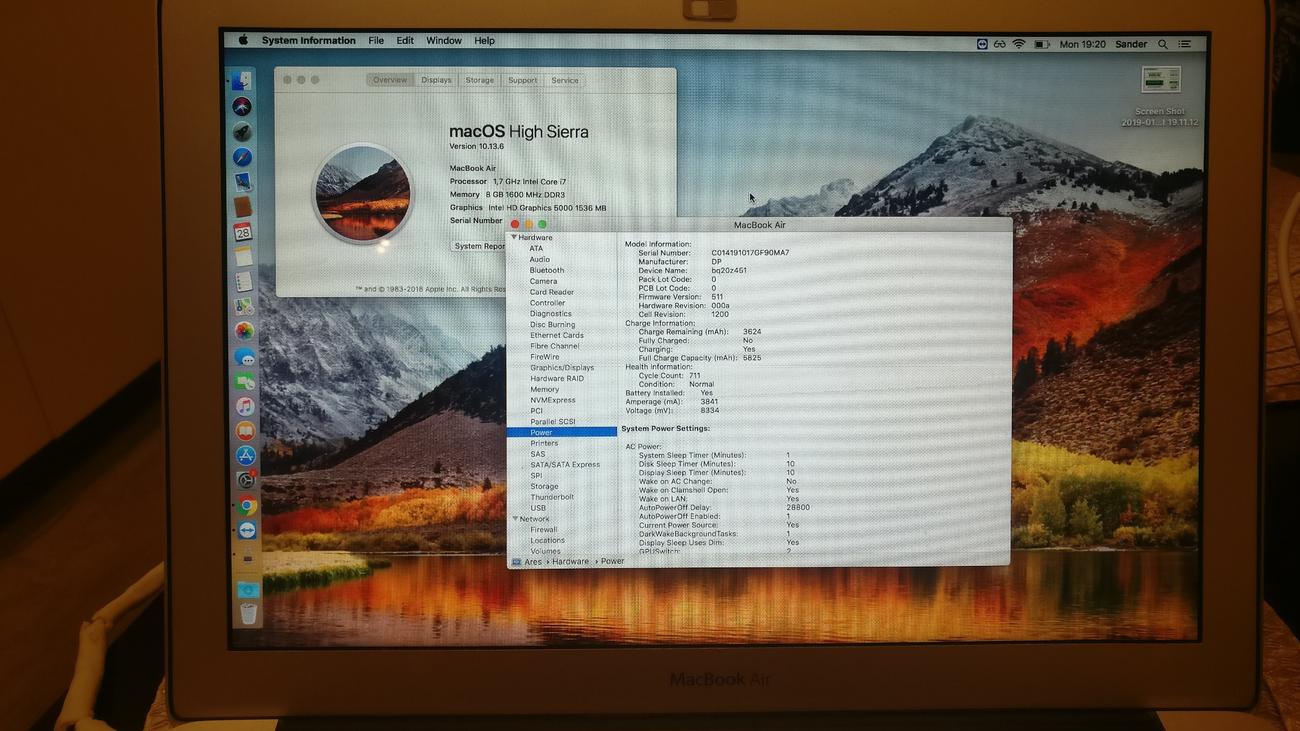Select Printers in the sidebar
Screen dimensions: 1300x731
[544, 443]
